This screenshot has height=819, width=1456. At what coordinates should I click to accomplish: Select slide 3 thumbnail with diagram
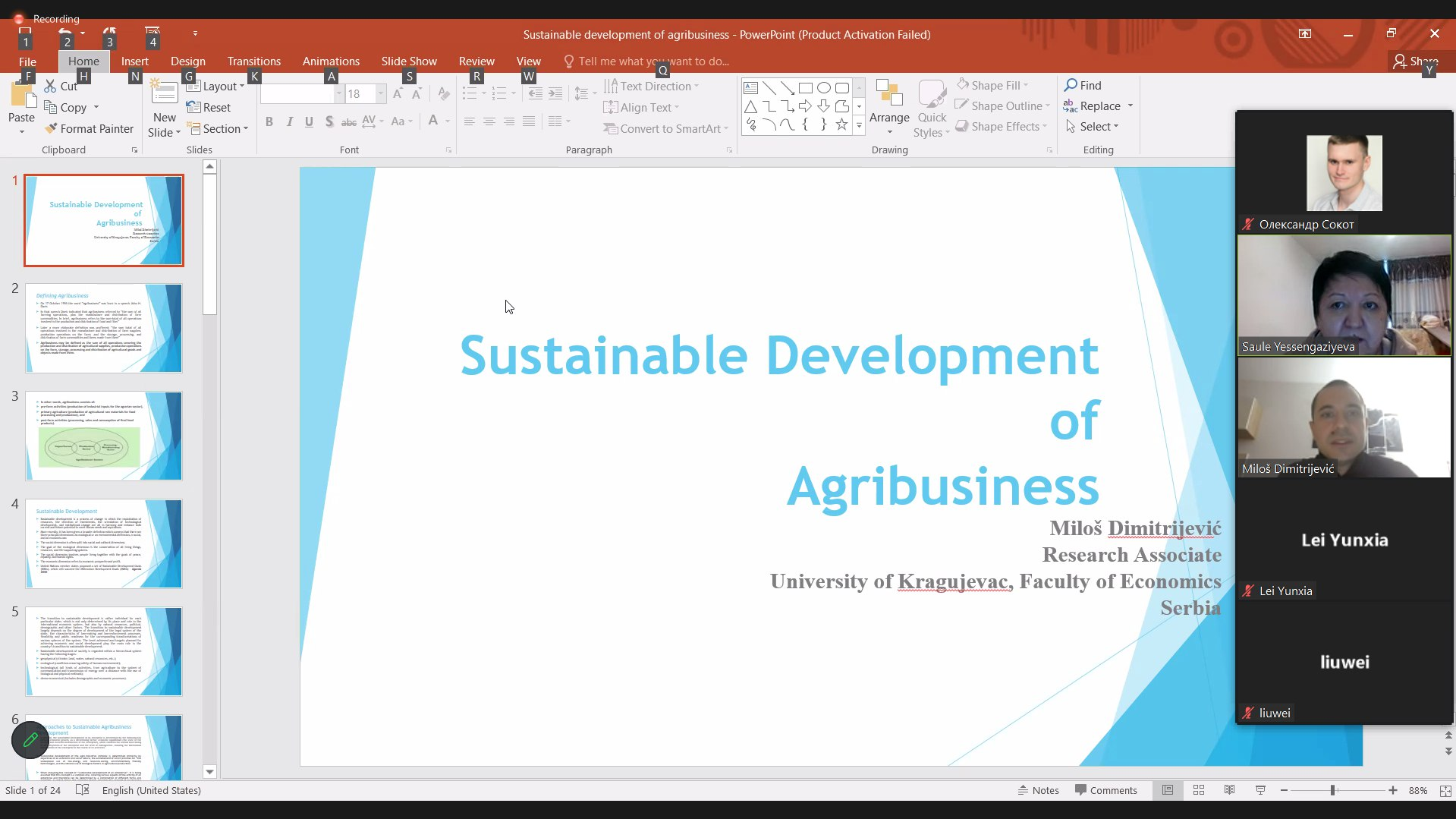point(104,436)
